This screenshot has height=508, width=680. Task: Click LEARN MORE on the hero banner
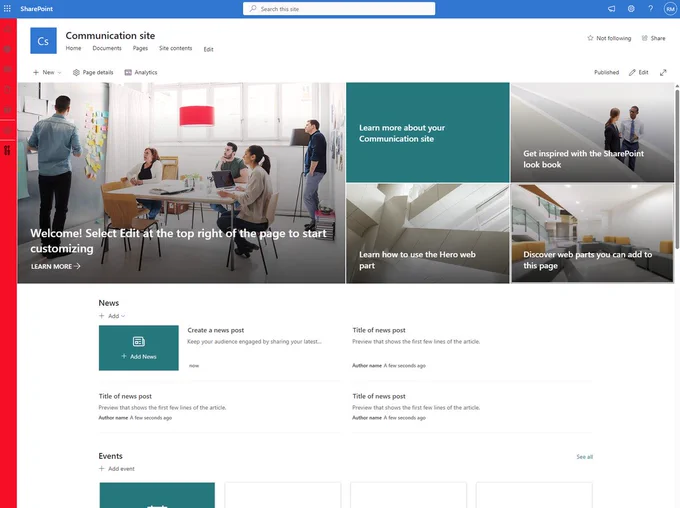click(x=56, y=266)
